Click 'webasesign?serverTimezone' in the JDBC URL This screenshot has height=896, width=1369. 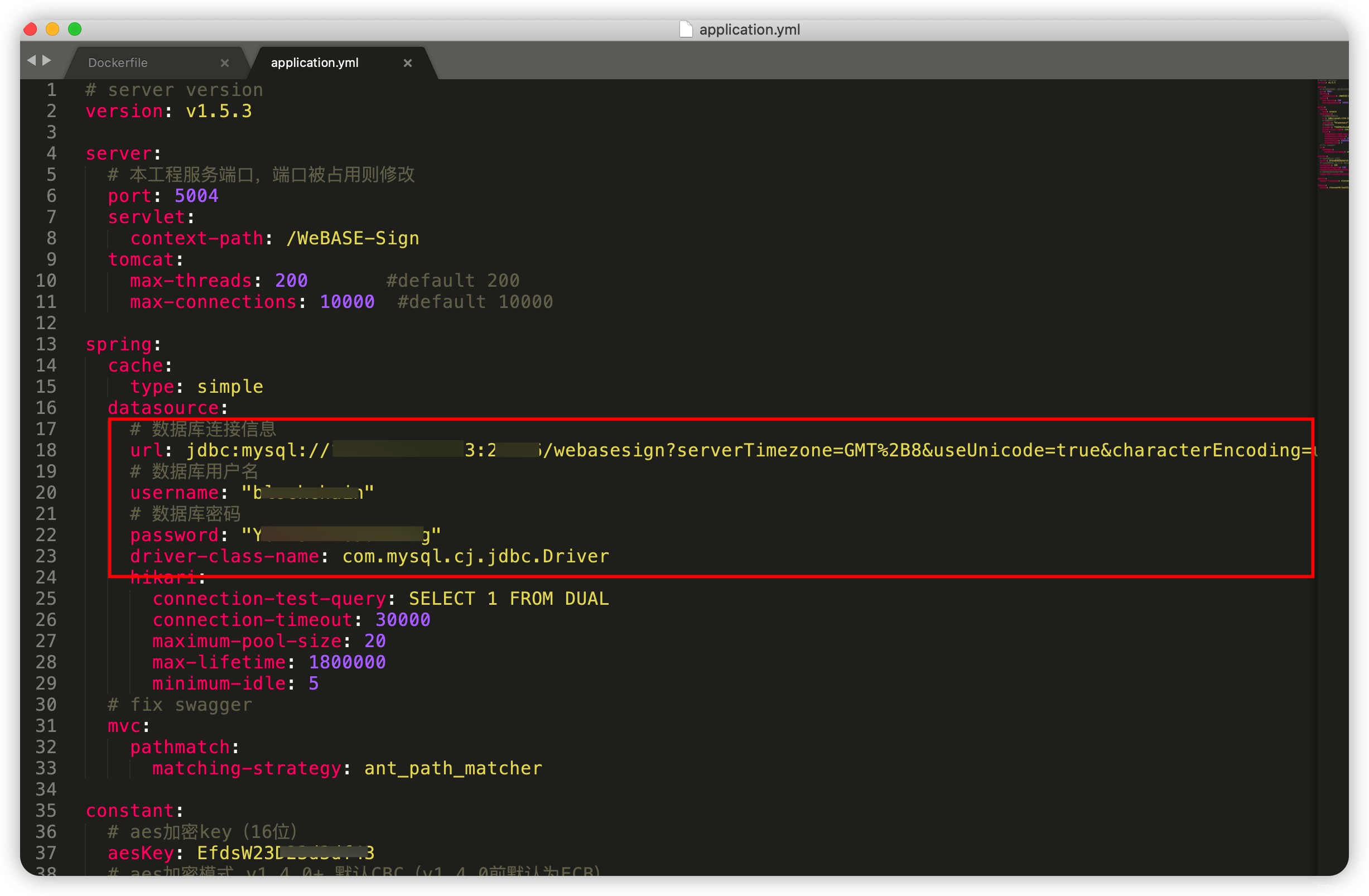pos(693,450)
